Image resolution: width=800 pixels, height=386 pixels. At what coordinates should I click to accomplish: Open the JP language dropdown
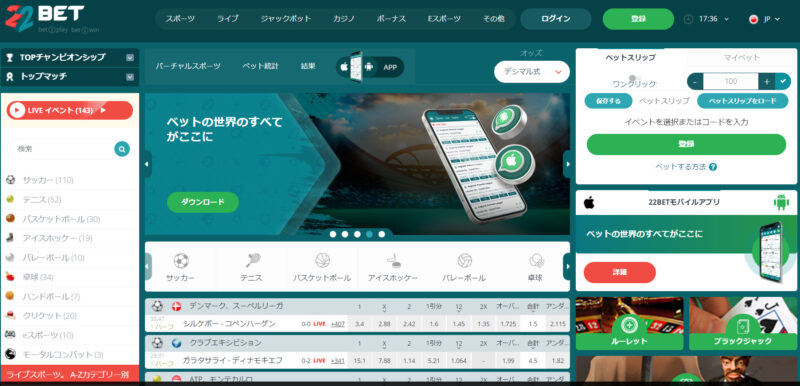[765, 19]
